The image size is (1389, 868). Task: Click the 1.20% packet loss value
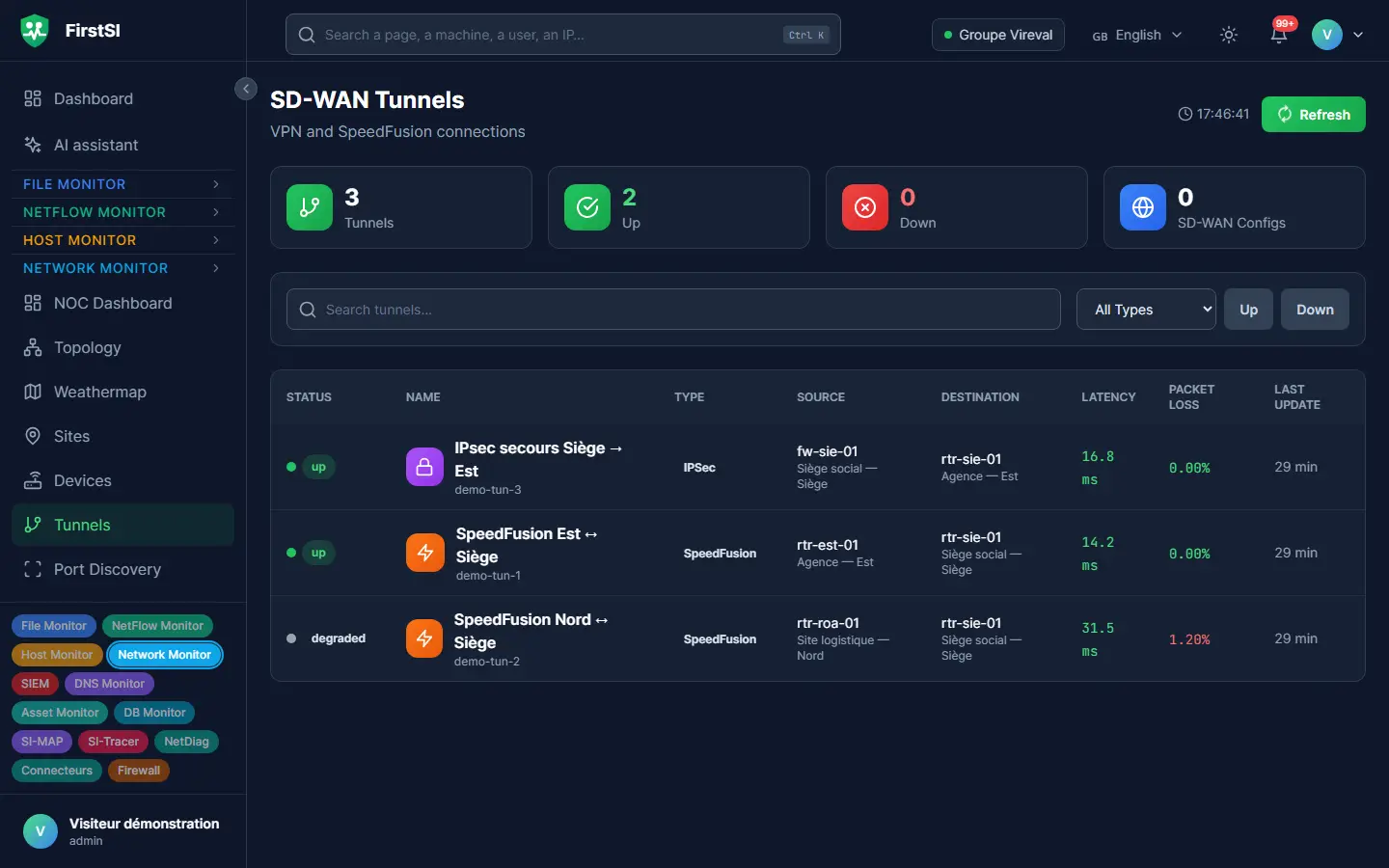coord(1189,639)
